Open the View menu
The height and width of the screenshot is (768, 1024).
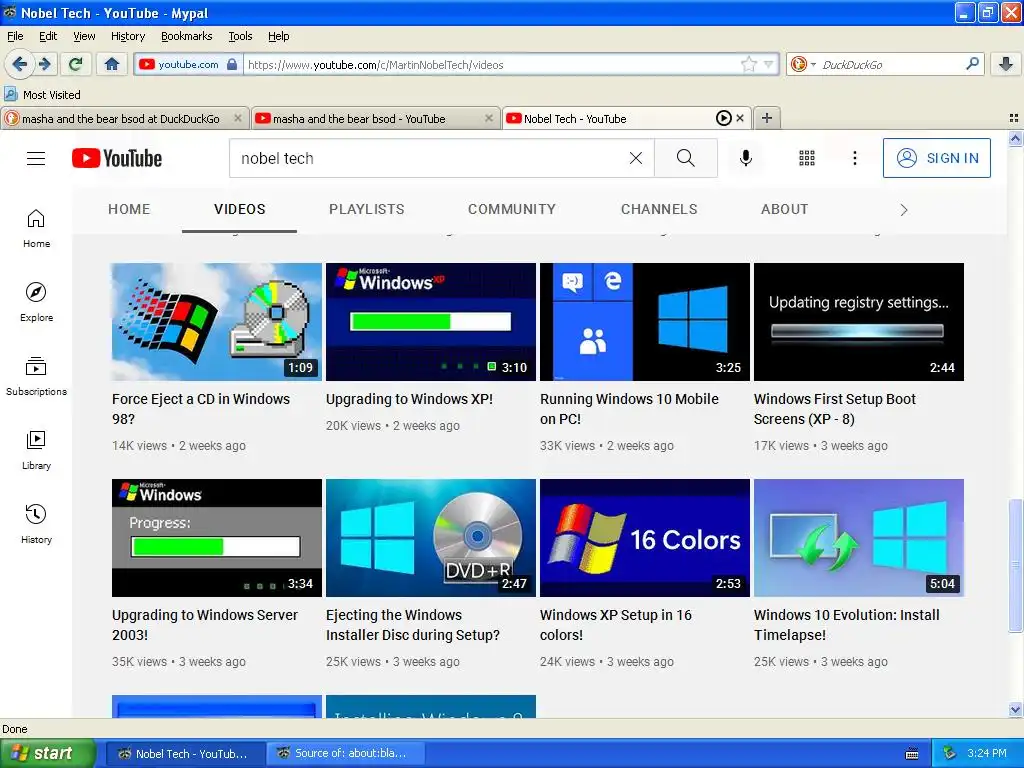[x=84, y=36]
